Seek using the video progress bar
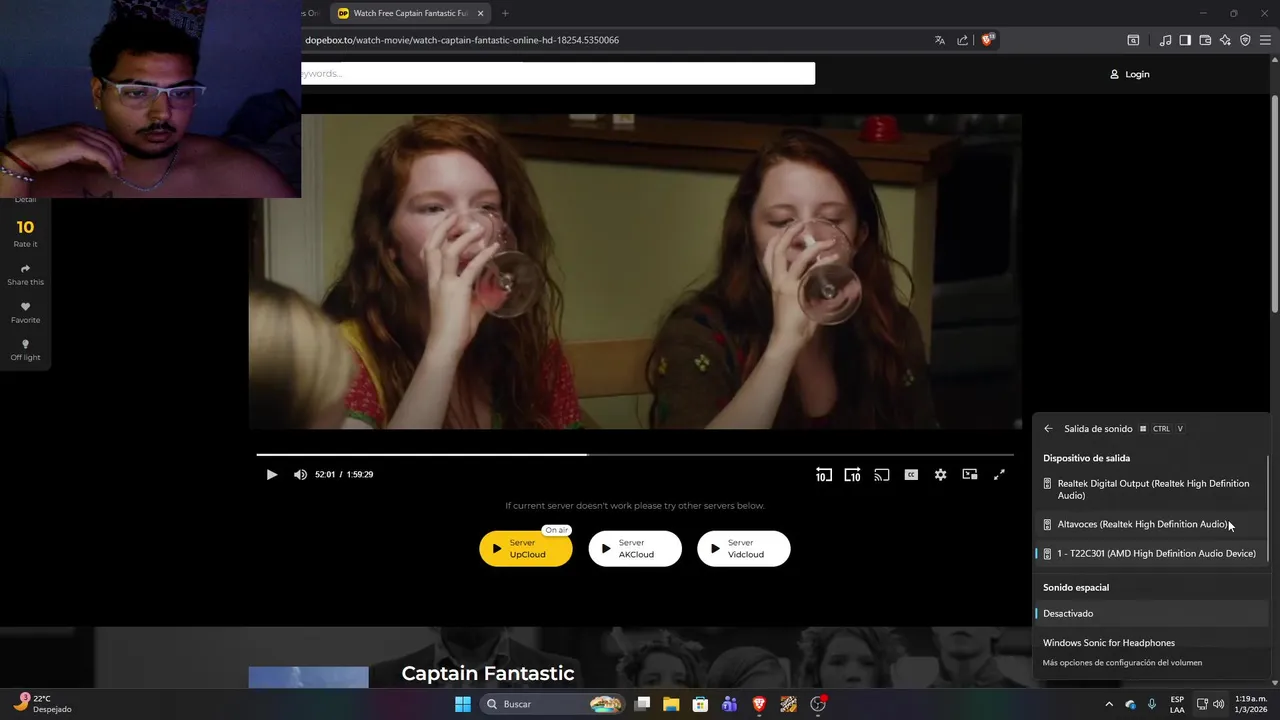 (635, 455)
